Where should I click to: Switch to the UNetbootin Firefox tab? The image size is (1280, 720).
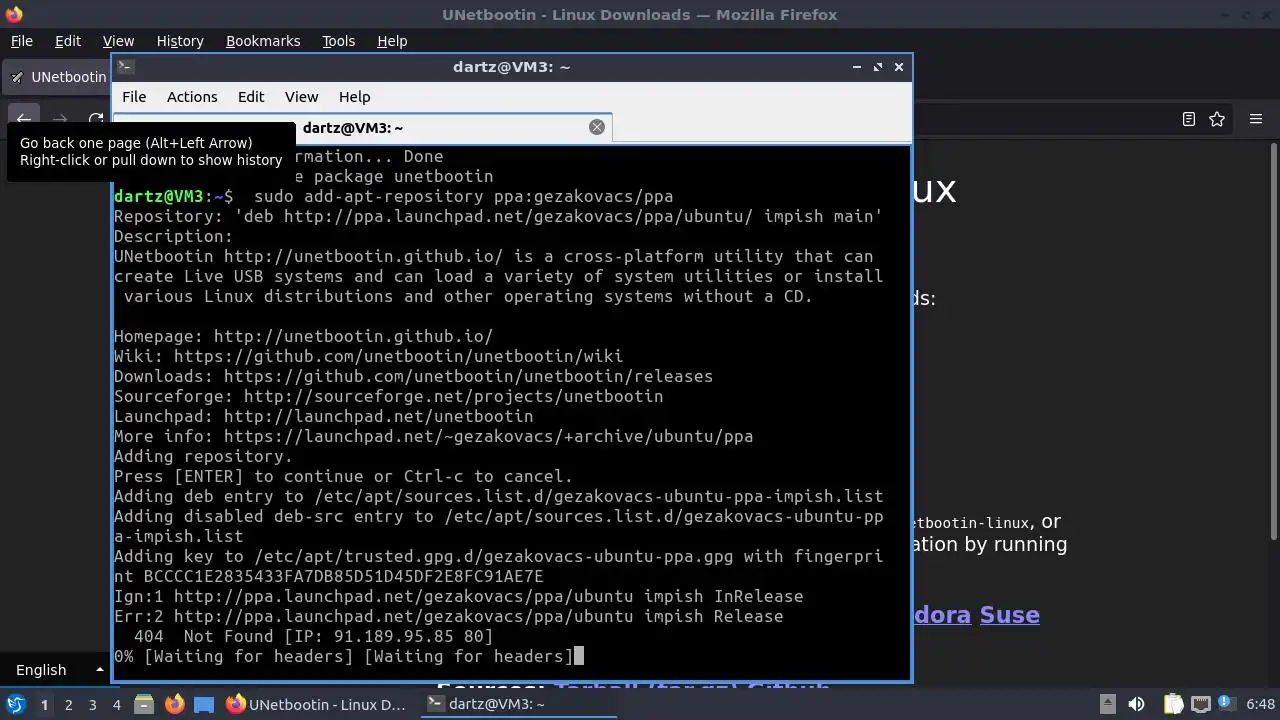point(58,77)
